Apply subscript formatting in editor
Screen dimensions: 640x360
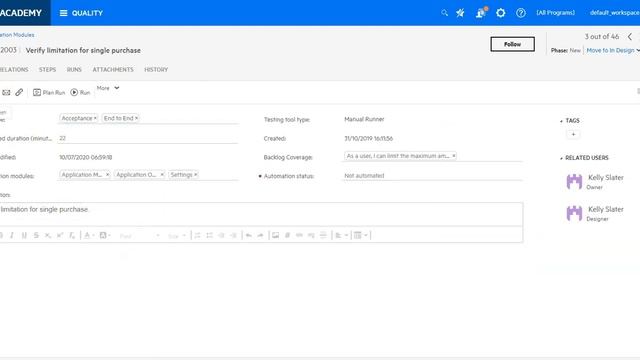(x=48, y=236)
